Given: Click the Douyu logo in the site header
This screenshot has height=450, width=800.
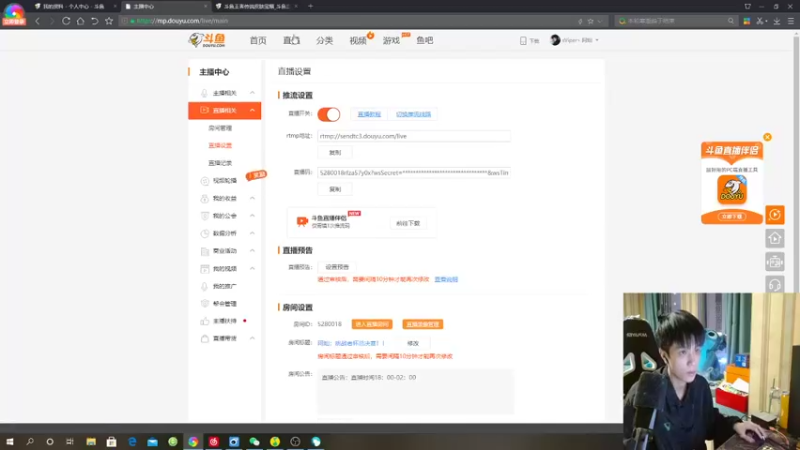Looking at the screenshot, I should pos(207,40).
